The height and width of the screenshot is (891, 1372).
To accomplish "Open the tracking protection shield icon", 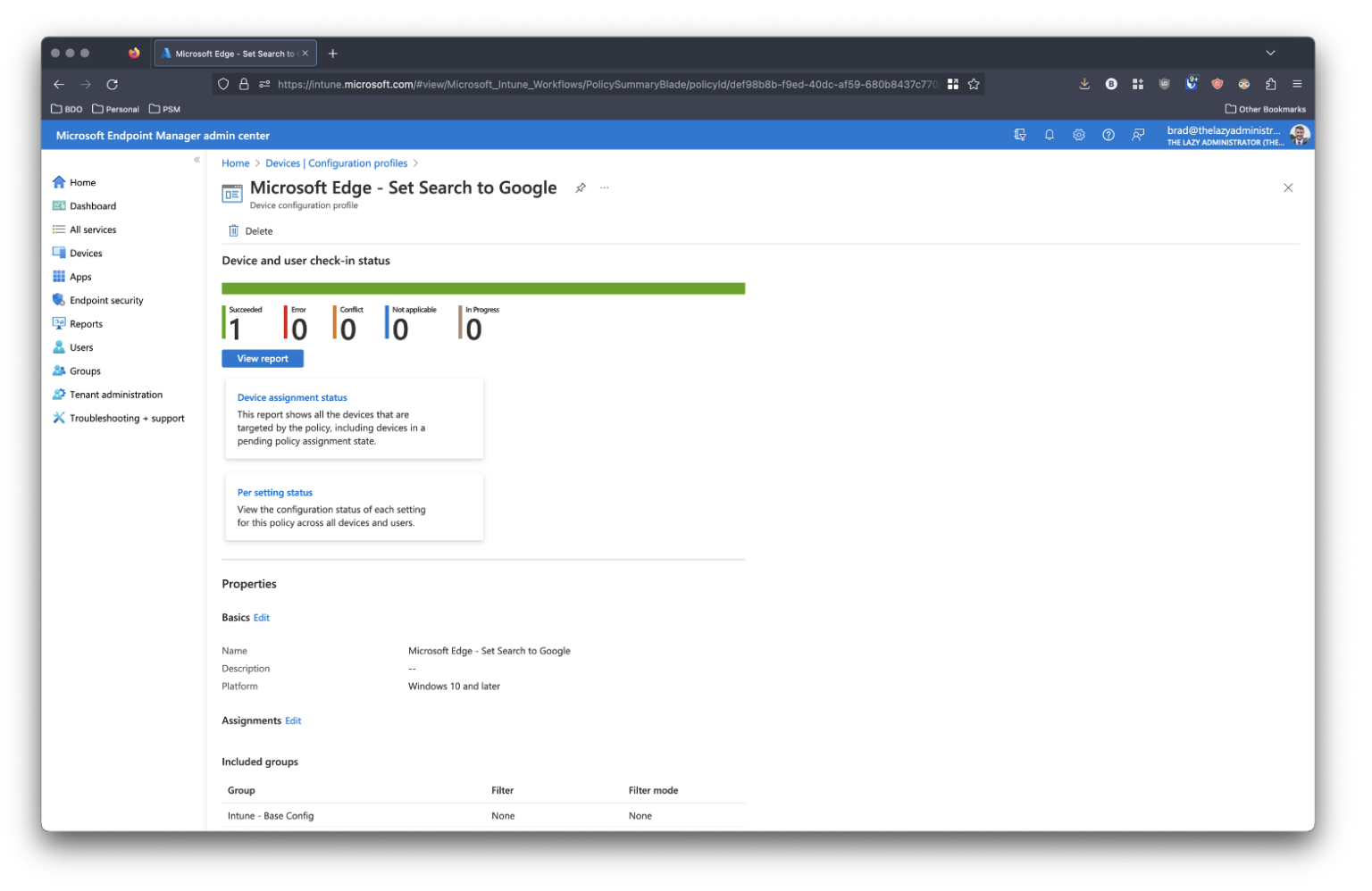I will coord(223,84).
